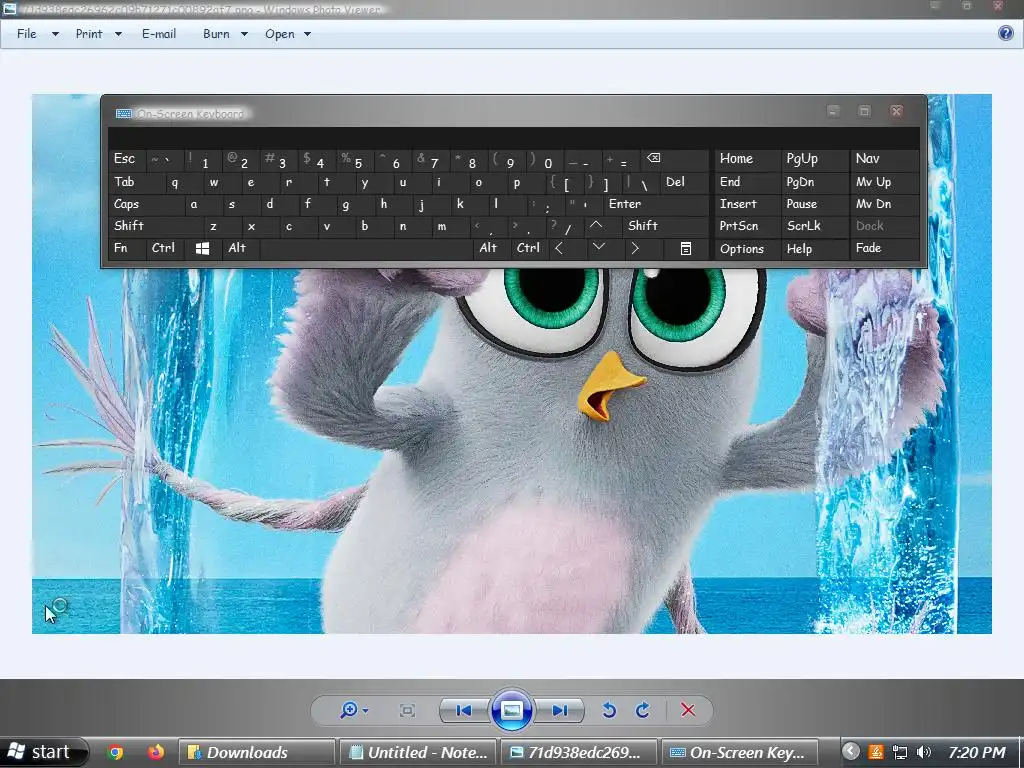Open the Print menu
This screenshot has height=768, width=1024.
89,33
